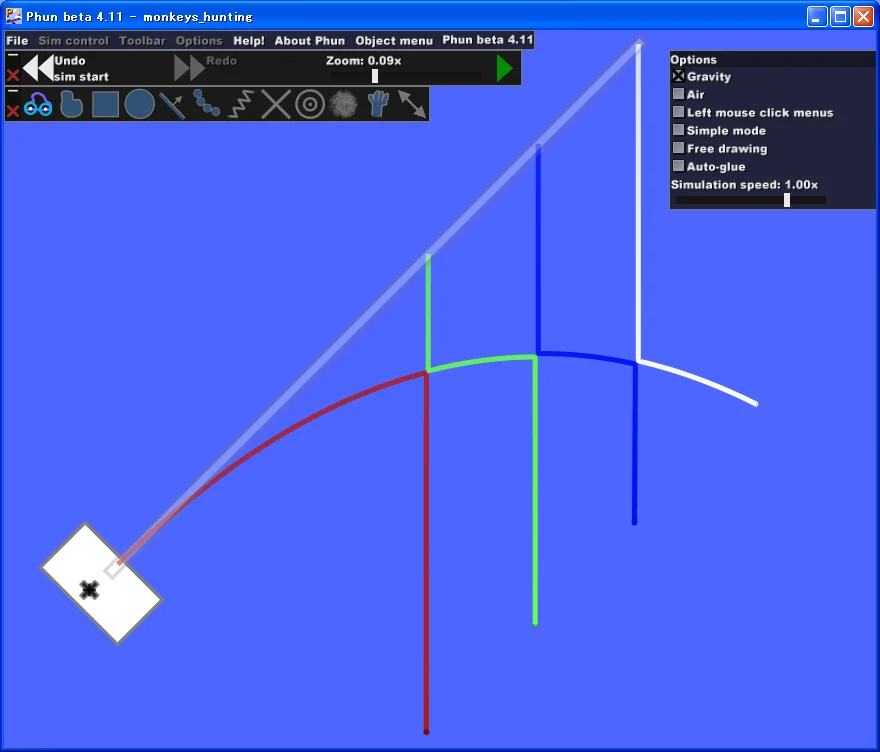Choose the Circle drawing tool
The image size is (880, 752).
coord(139,104)
